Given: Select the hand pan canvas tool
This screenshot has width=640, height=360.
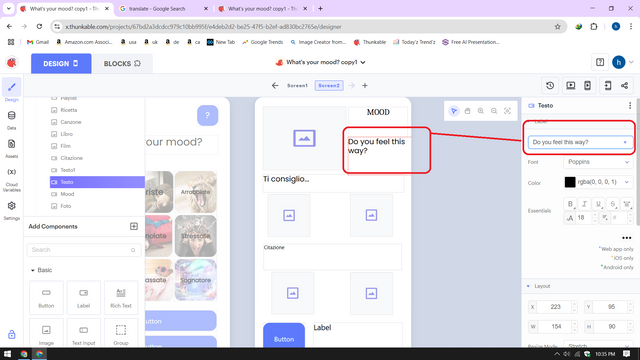Looking at the screenshot, I should (x=467, y=111).
